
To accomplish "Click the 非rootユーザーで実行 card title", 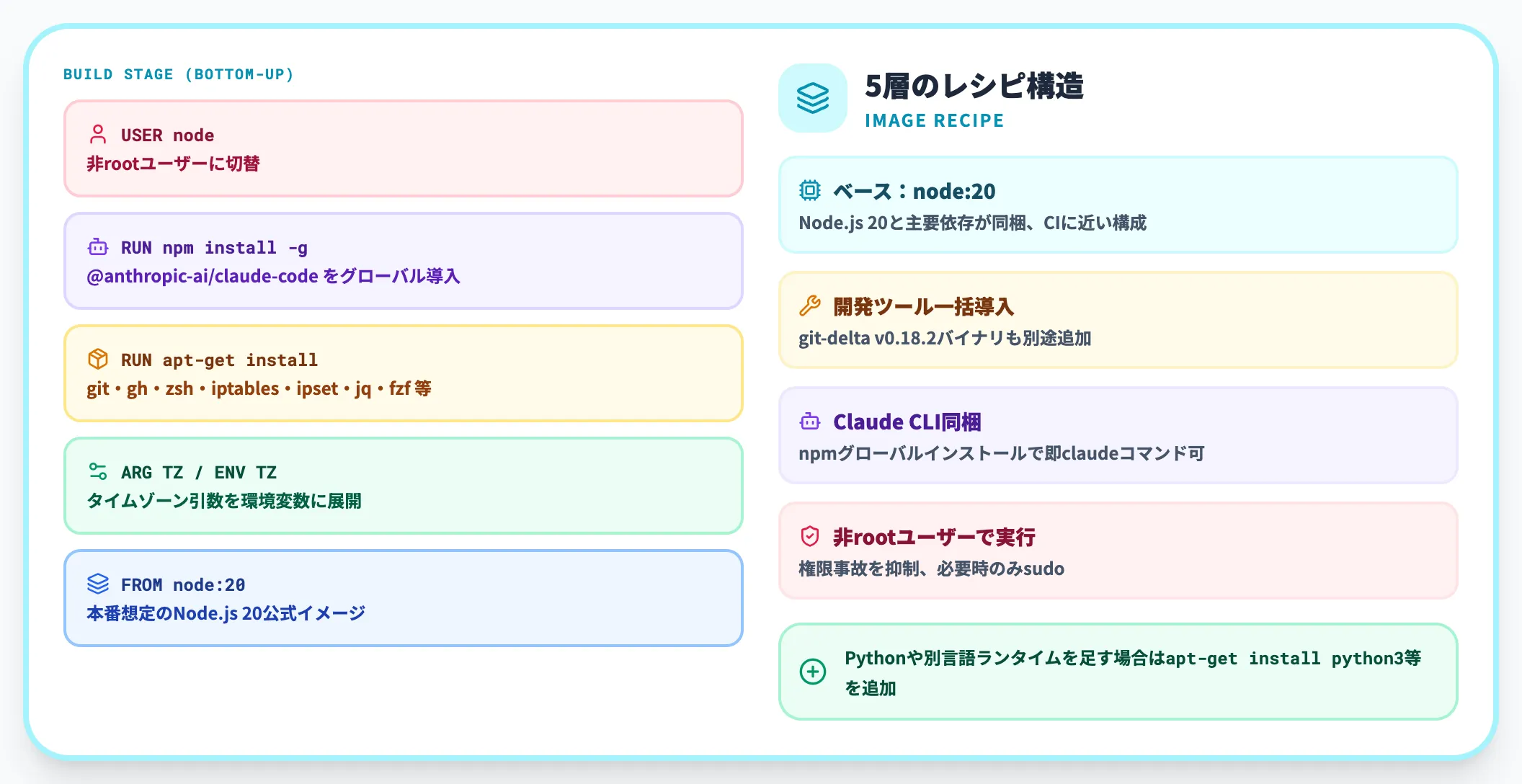I will (934, 537).
